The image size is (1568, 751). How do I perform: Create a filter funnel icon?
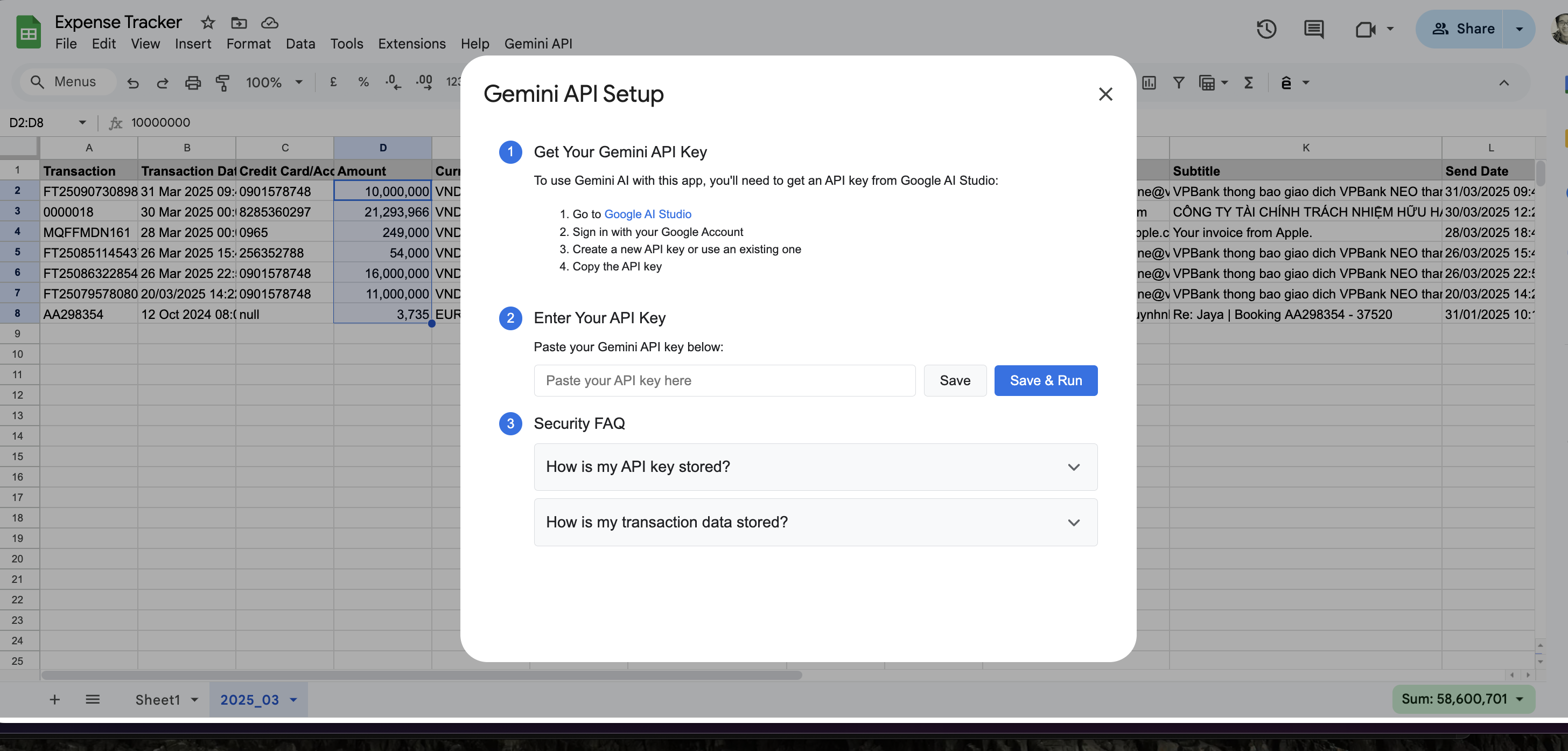coord(1179,82)
